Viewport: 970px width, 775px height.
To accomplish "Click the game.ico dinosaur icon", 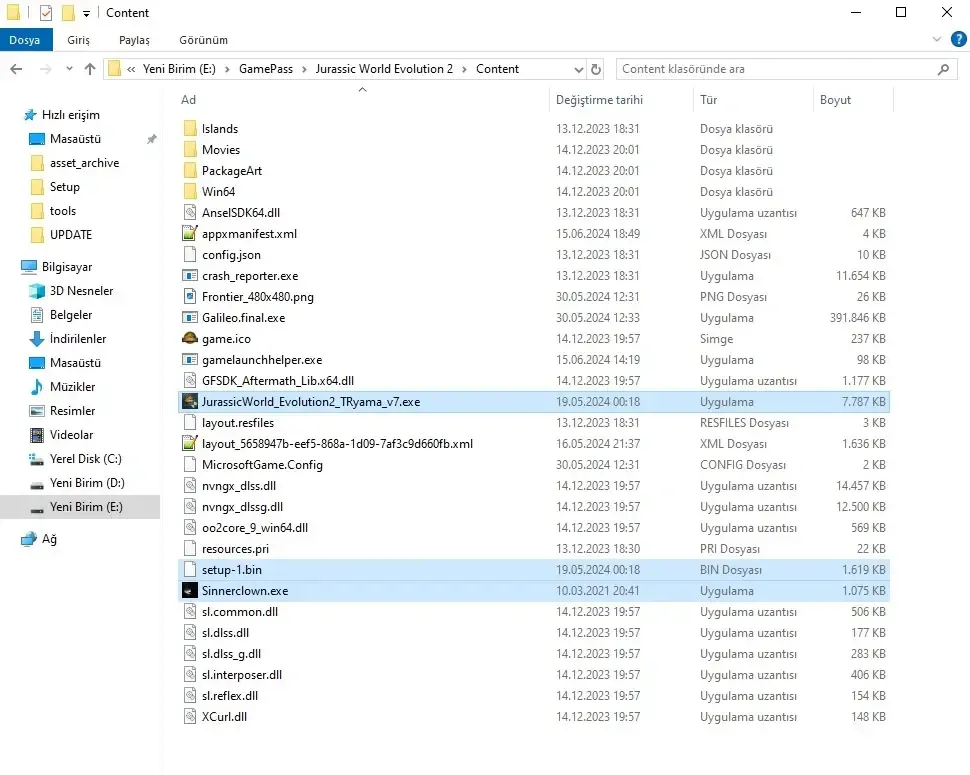I will pos(190,339).
